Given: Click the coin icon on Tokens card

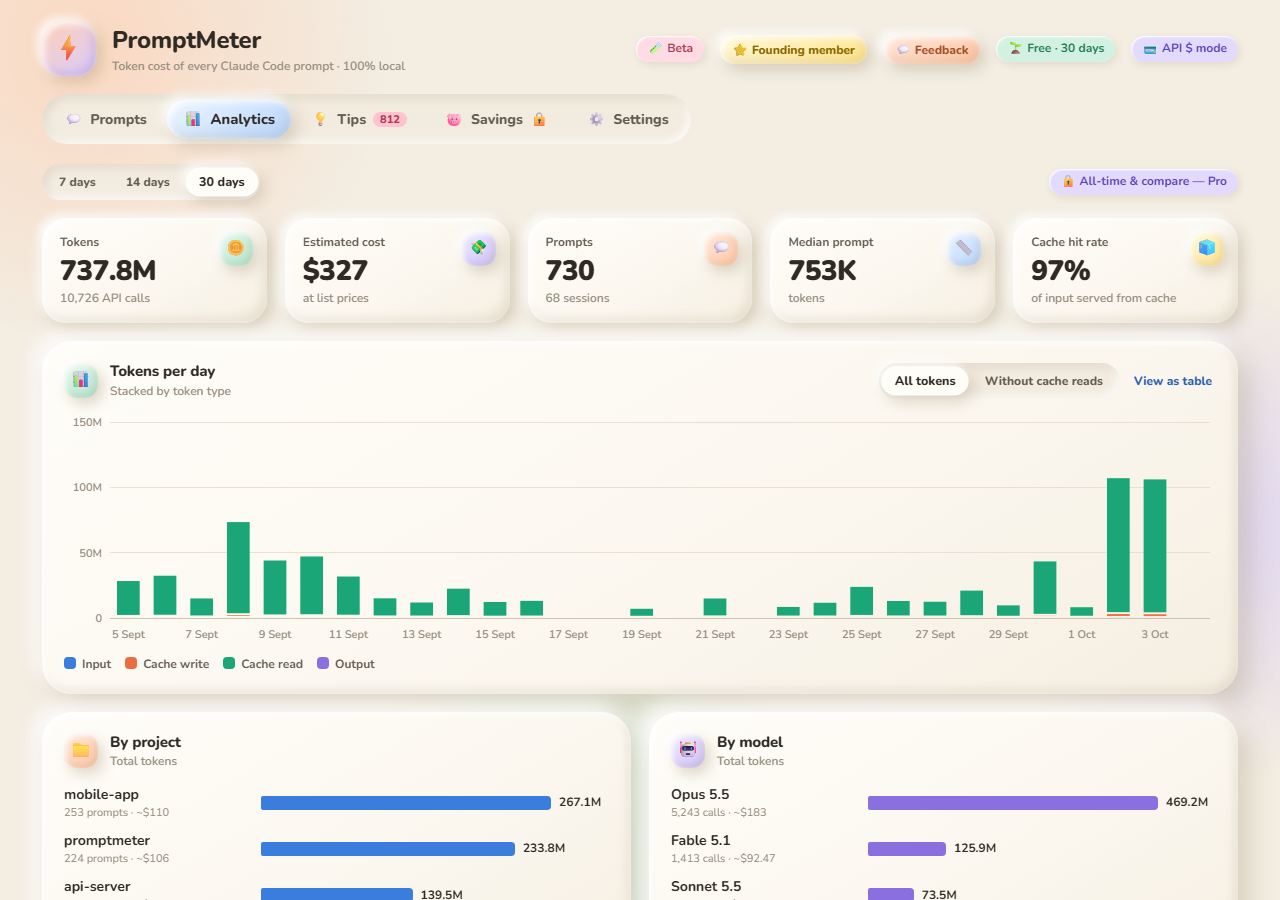Looking at the screenshot, I should pos(236,248).
